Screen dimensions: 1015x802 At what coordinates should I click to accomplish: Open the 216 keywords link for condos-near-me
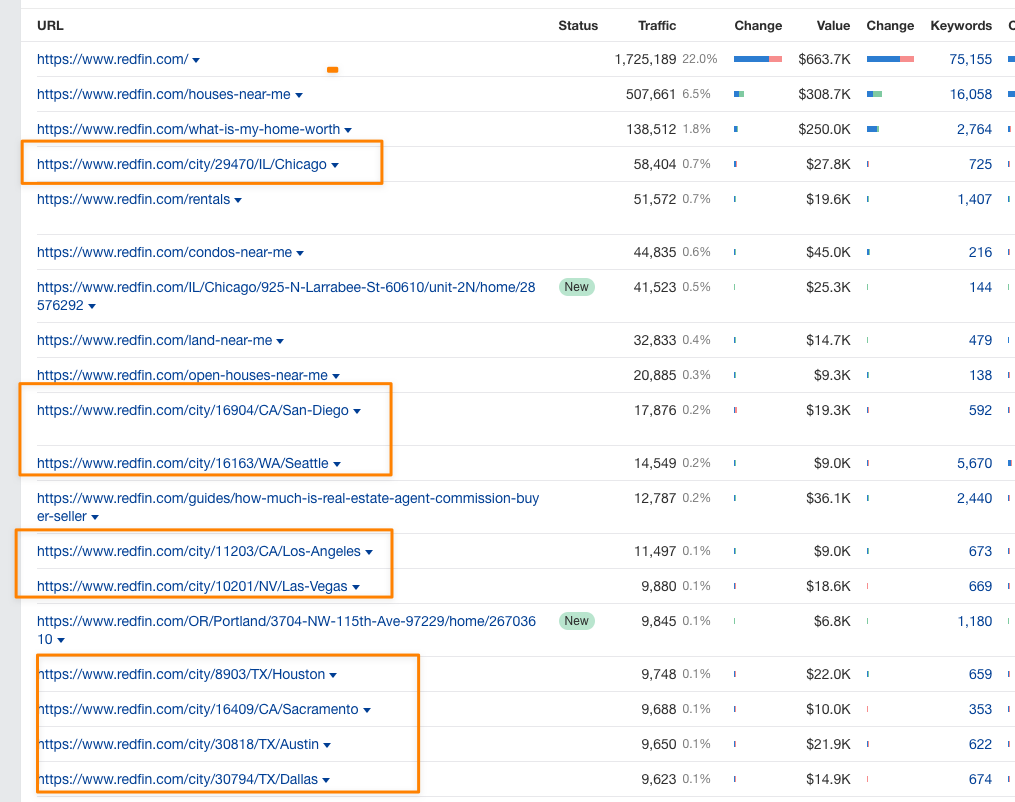coord(980,252)
